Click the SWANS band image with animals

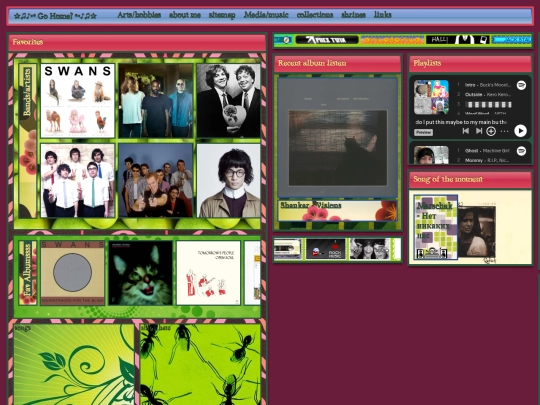click(x=78, y=101)
